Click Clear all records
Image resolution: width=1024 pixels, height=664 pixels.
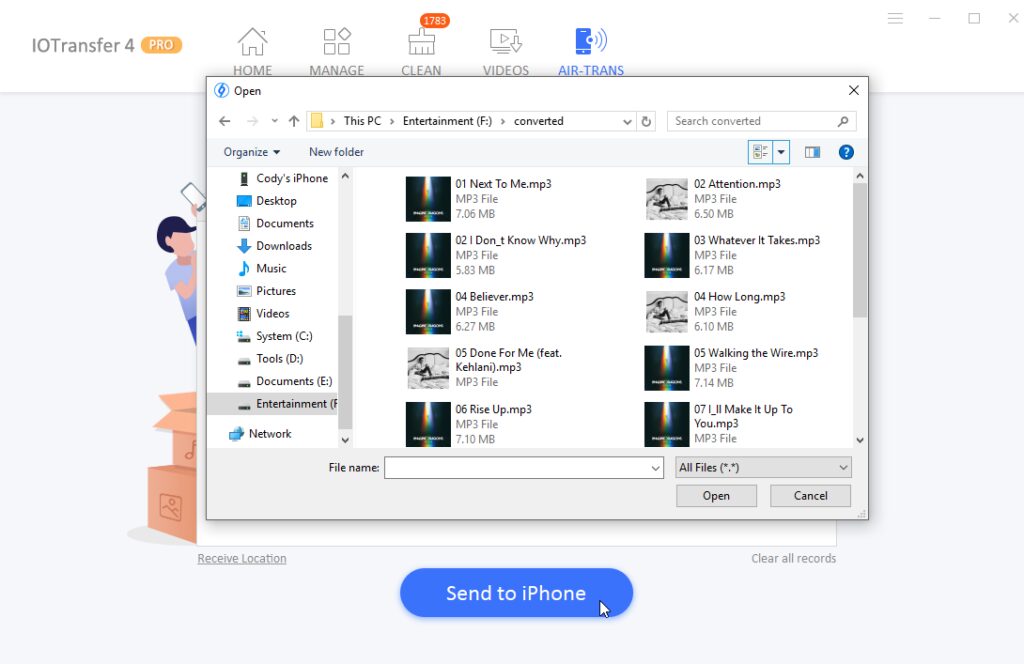793,559
